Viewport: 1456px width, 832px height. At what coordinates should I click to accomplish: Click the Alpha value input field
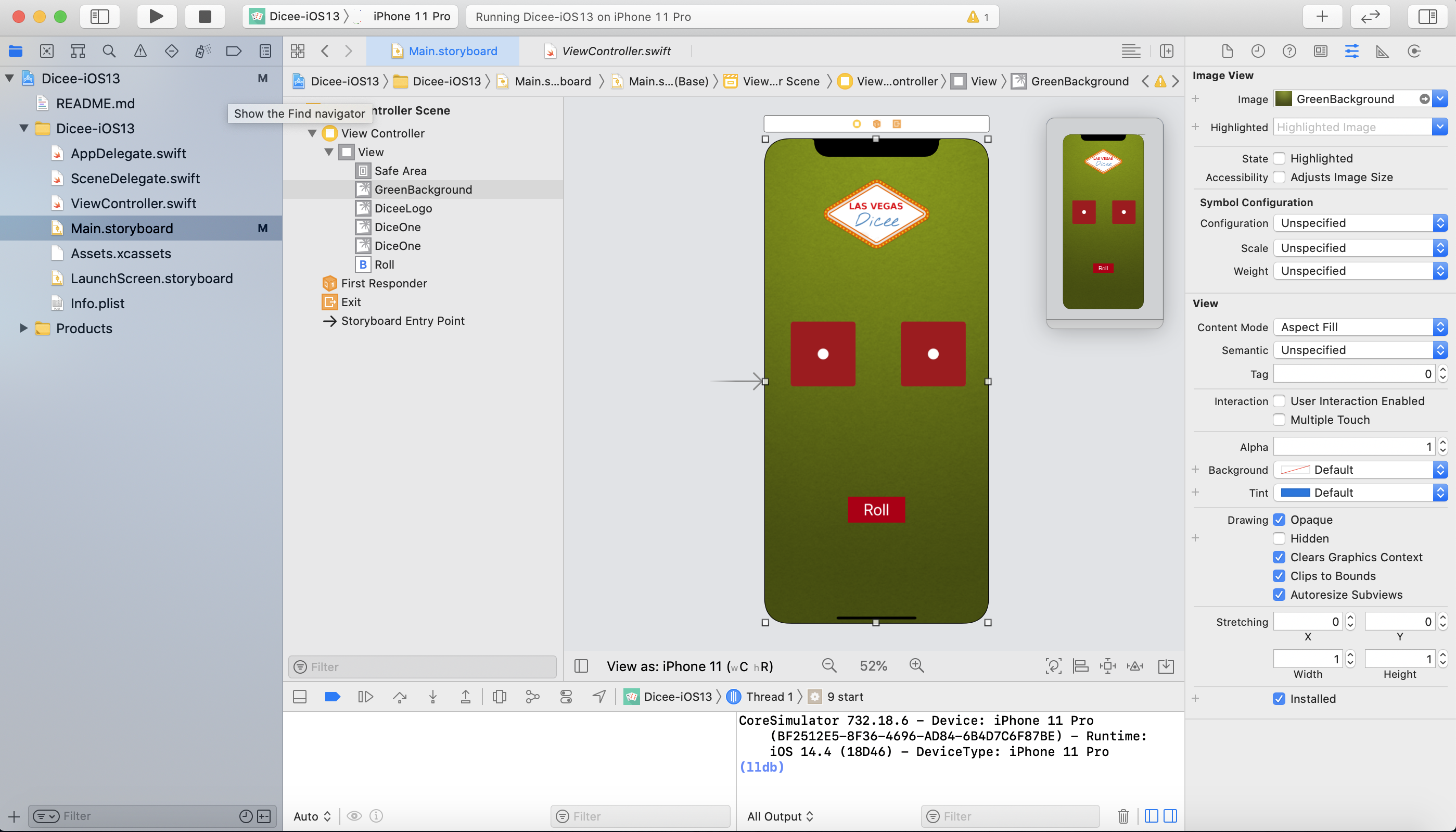click(x=1353, y=447)
